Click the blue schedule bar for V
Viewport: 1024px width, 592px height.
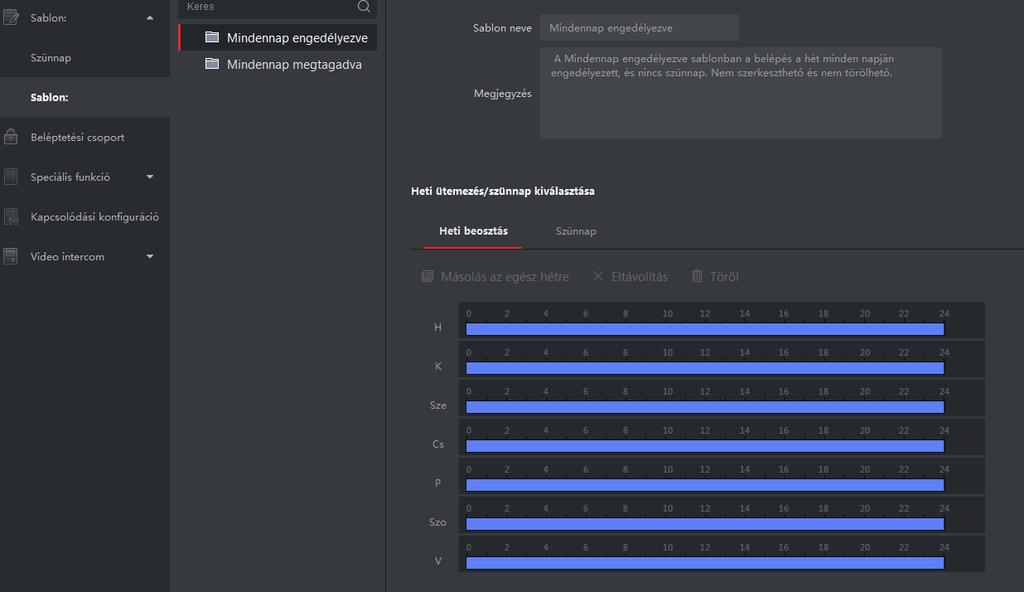click(x=705, y=563)
